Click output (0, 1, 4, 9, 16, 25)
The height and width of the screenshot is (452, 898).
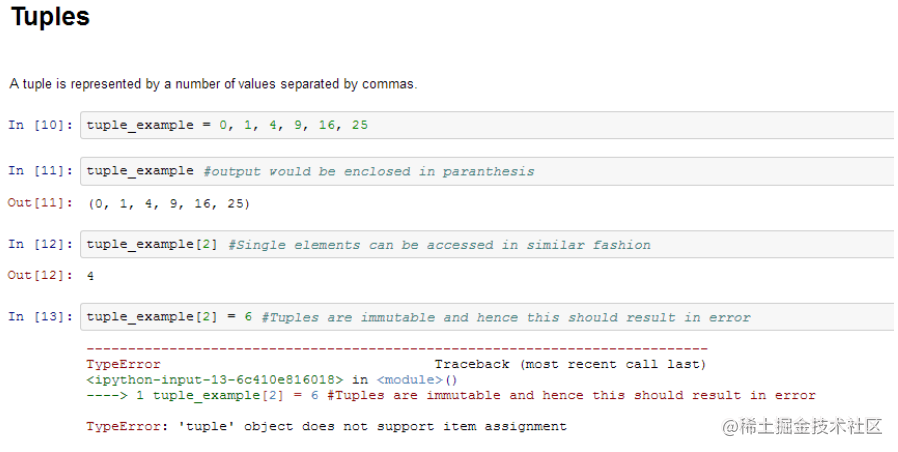click(169, 203)
